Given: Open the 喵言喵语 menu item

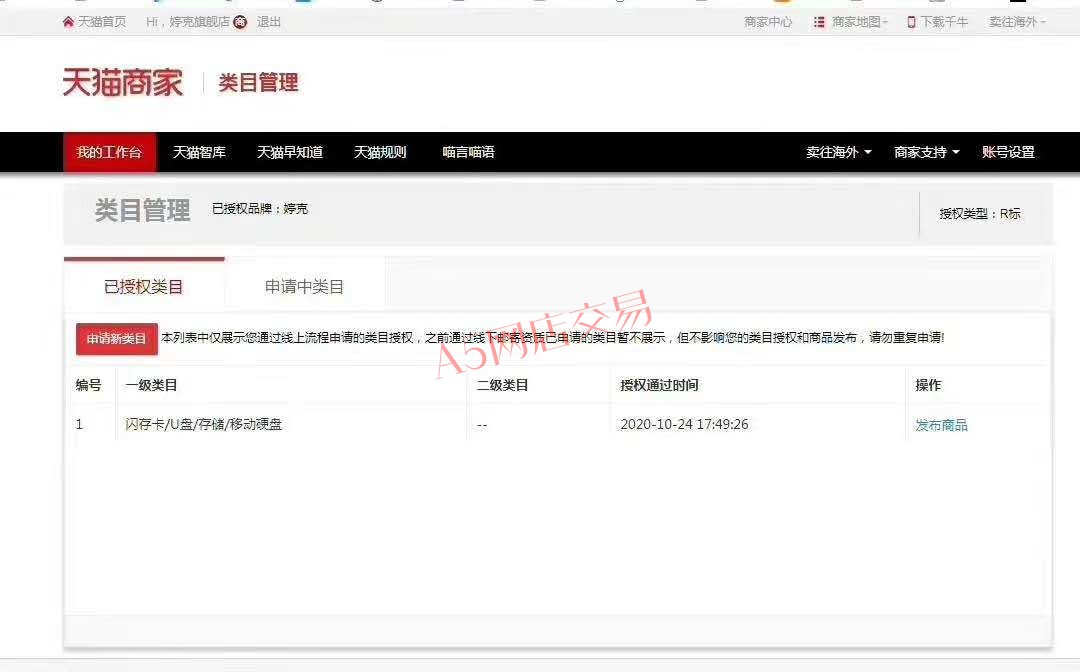Looking at the screenshot, I should click(468, 152).
